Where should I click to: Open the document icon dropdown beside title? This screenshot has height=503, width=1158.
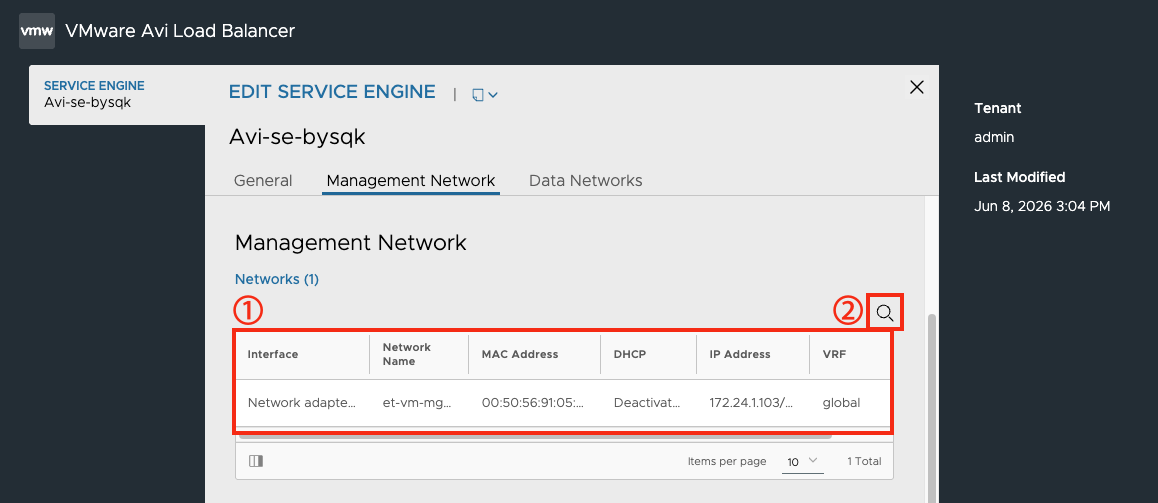(485, 95)
